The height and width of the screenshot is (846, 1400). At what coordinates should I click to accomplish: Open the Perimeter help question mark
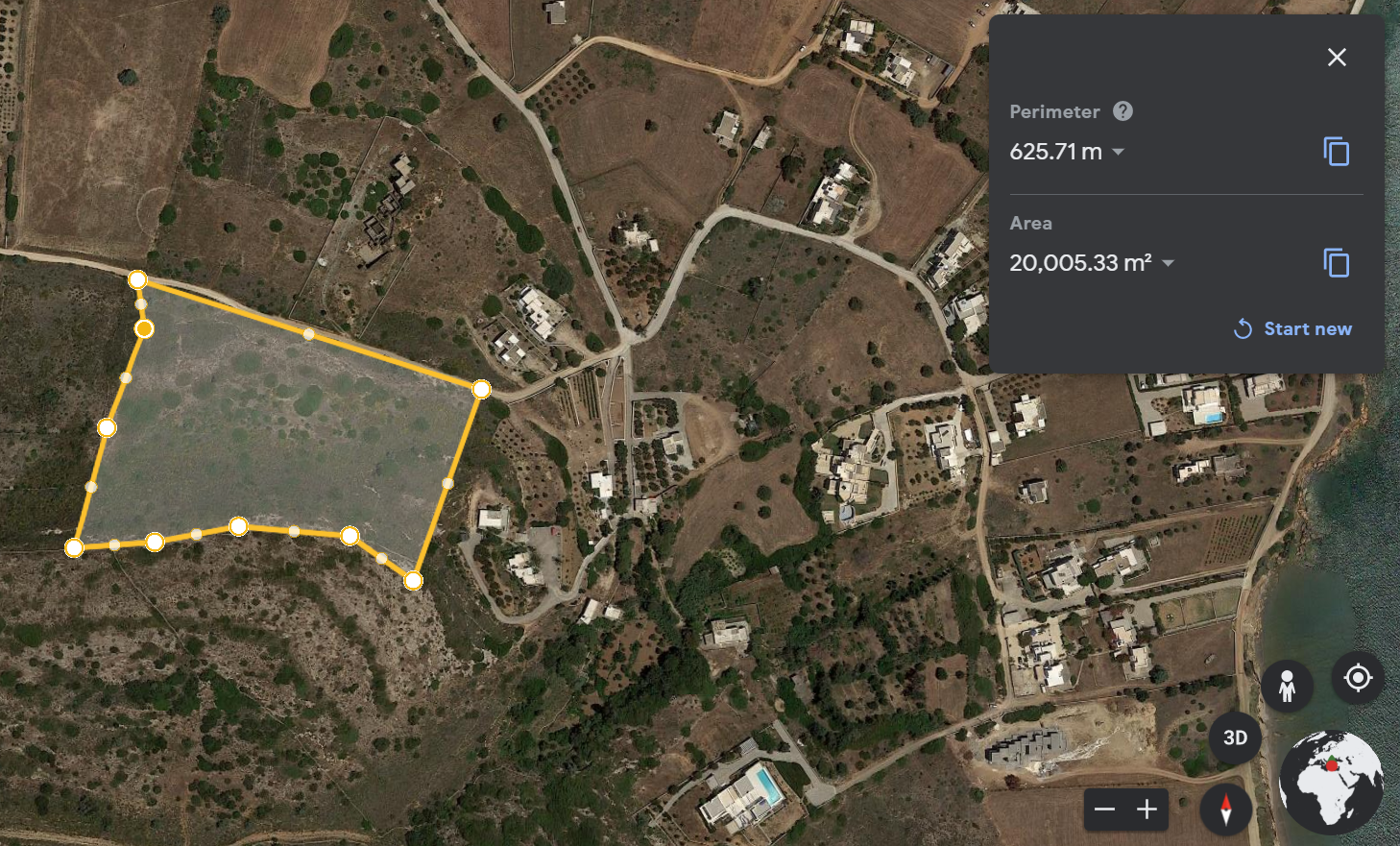[1122, 111]
